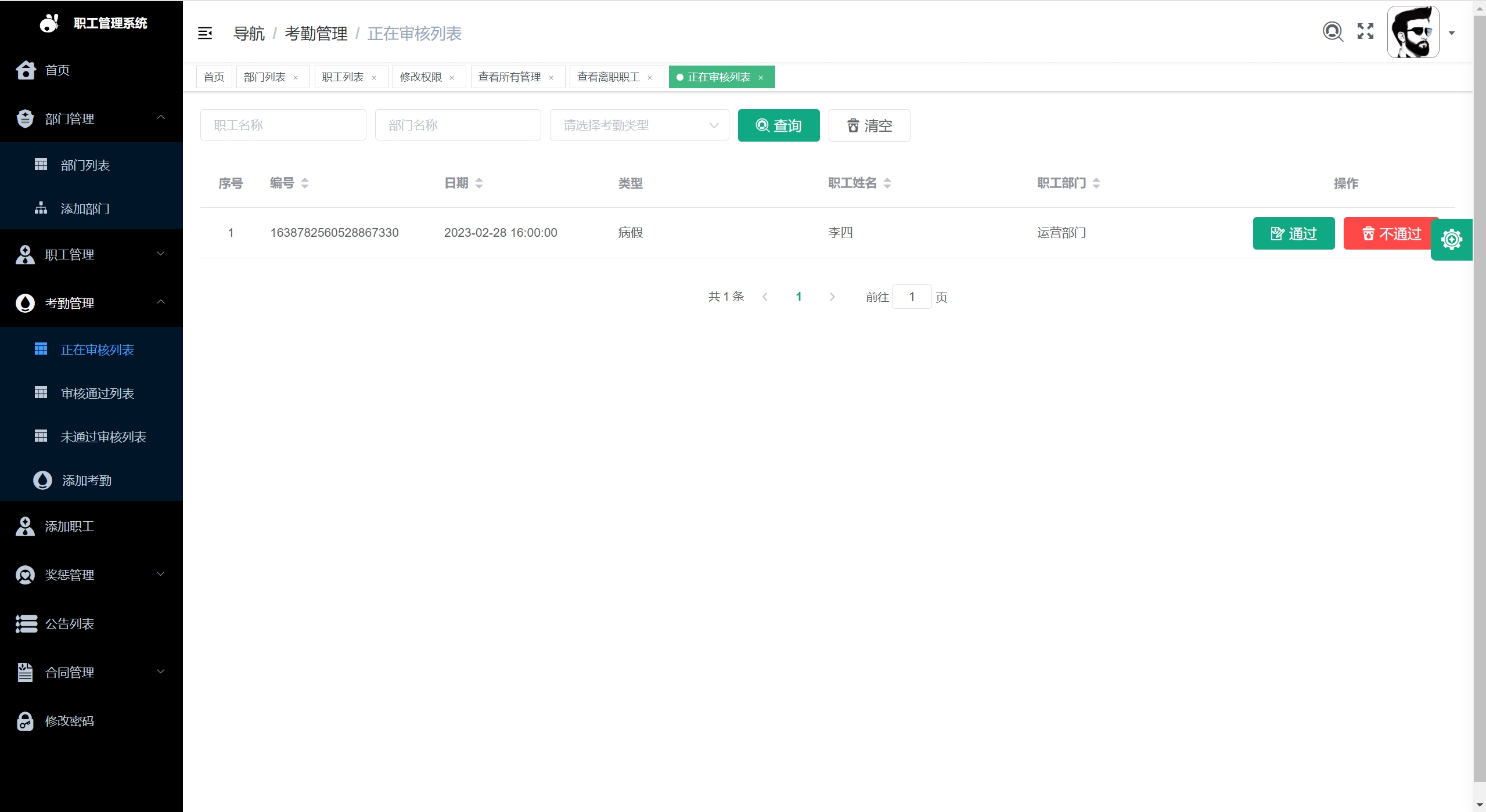Viewport: 1486px width, 812px height.
Task: Click the 职工名称 search field
Action: [283, 125]
